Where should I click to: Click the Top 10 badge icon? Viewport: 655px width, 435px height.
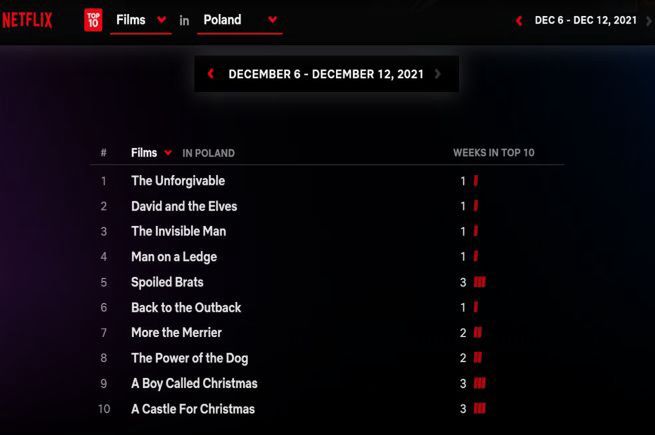pyautogui.click(x=93, y=20)
